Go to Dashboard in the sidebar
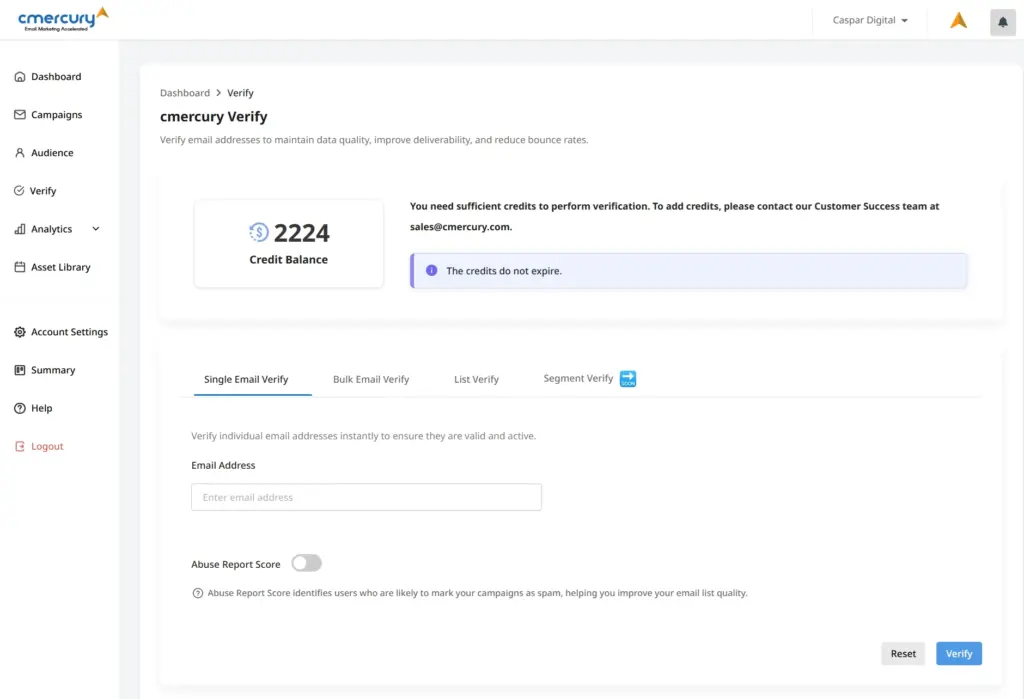1024x699 pixels. click(56, 76)
